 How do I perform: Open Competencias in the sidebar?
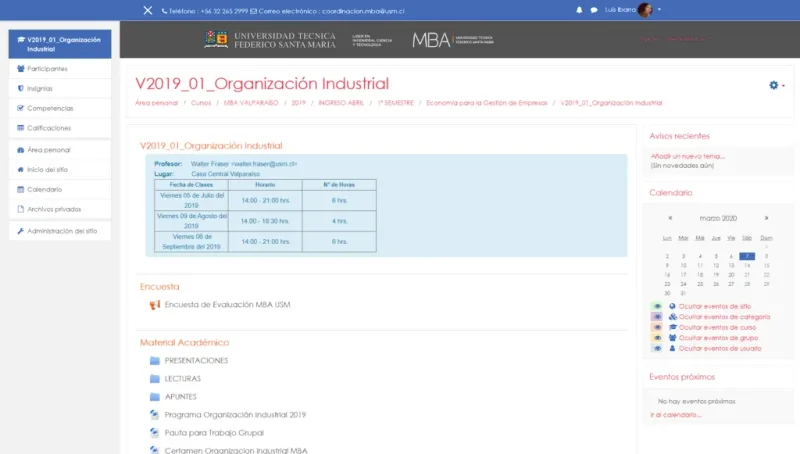click(60, 108)
